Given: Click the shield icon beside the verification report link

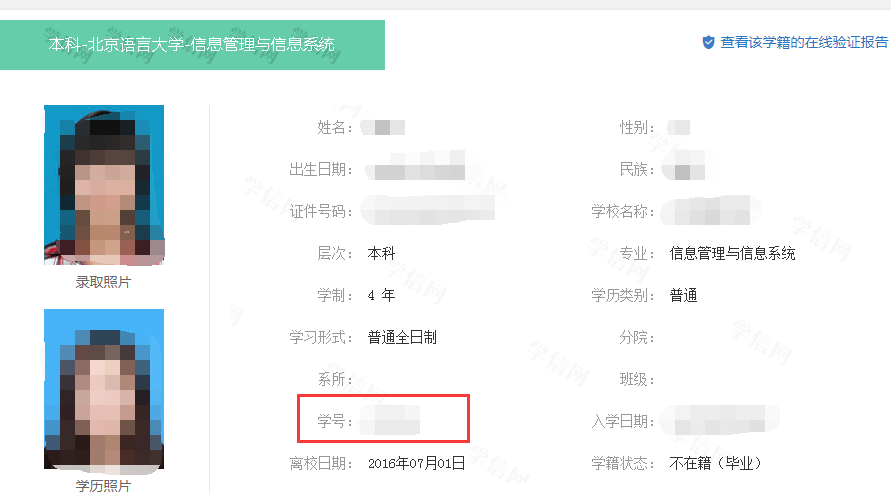Looking at the screenshot, I should 708,42.
